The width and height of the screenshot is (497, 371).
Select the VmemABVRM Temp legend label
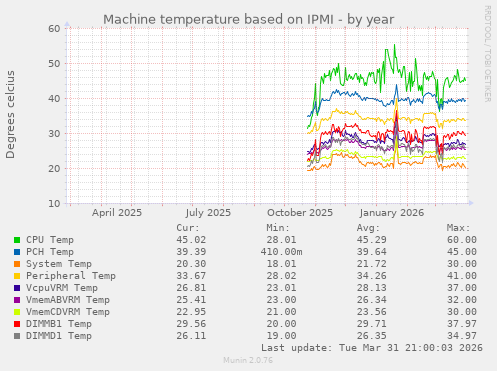[x=68, y=300]
